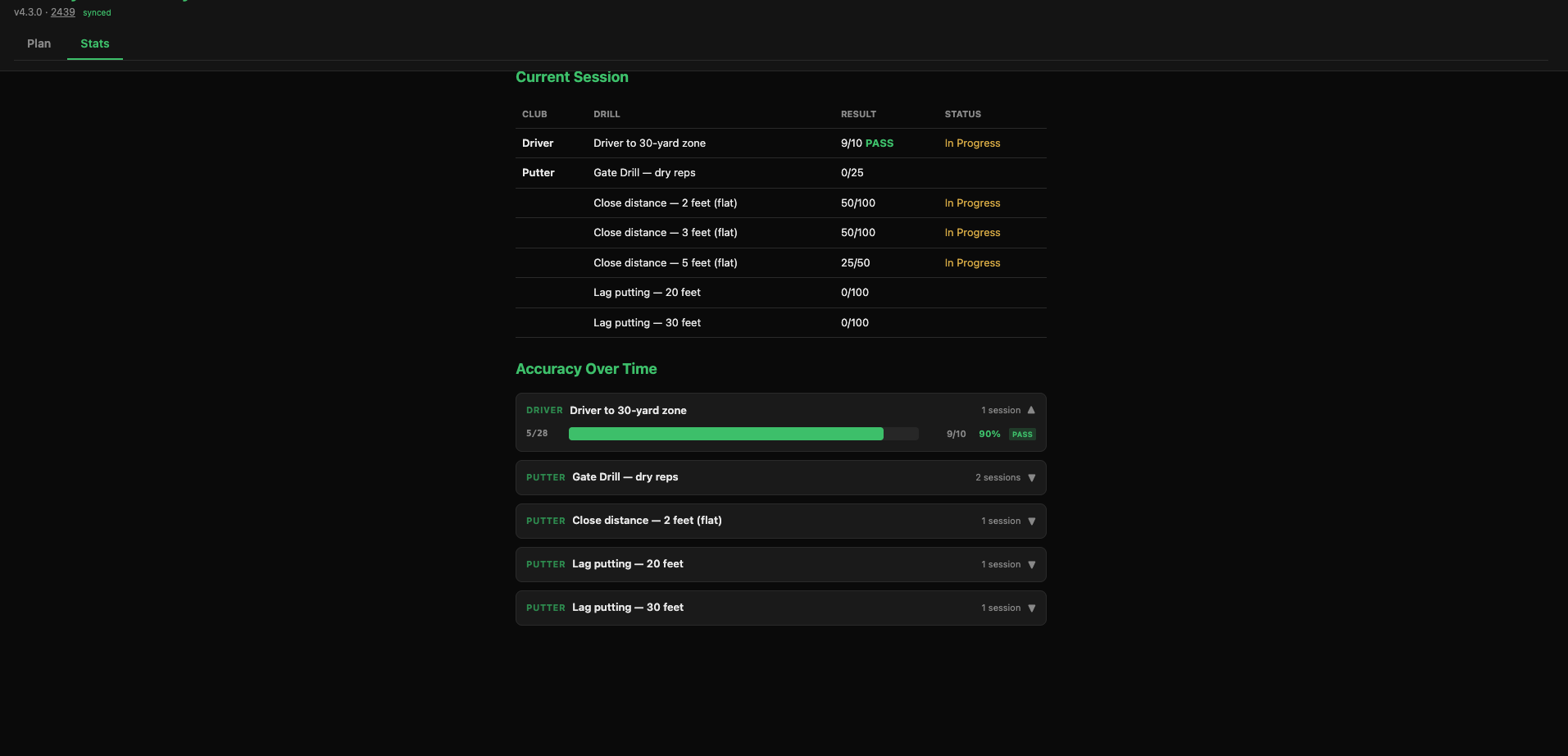Image resolution: width=1568 pixels, height=756 pixels.
Task: Click 'Close distance — 2 feet (flat)' table row
Action: (781, 203)
